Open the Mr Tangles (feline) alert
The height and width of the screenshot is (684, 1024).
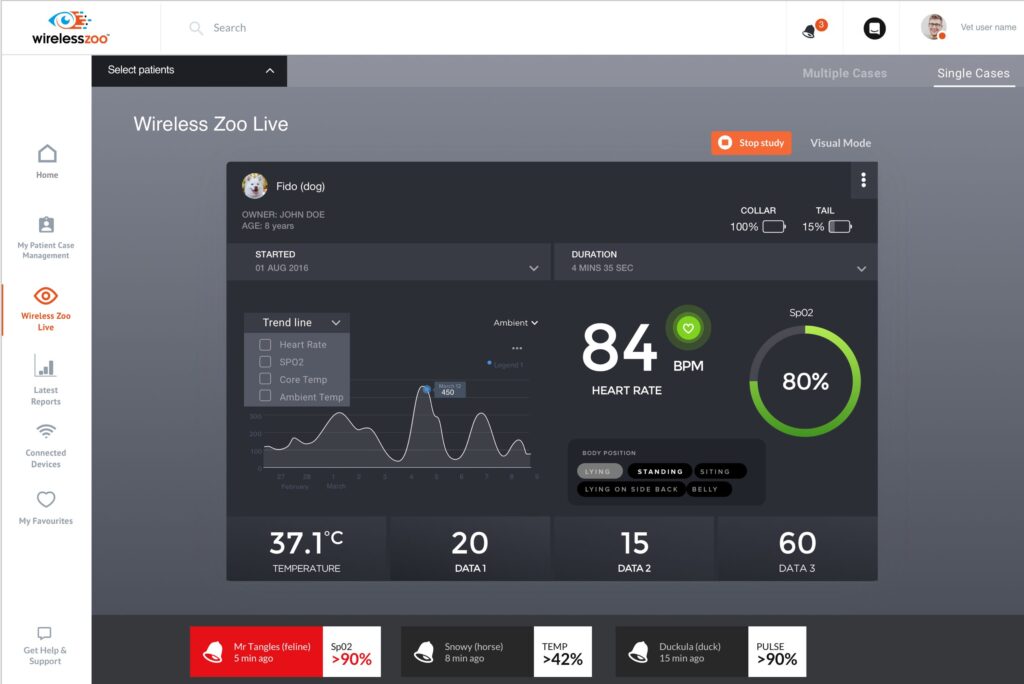point(285,651)
